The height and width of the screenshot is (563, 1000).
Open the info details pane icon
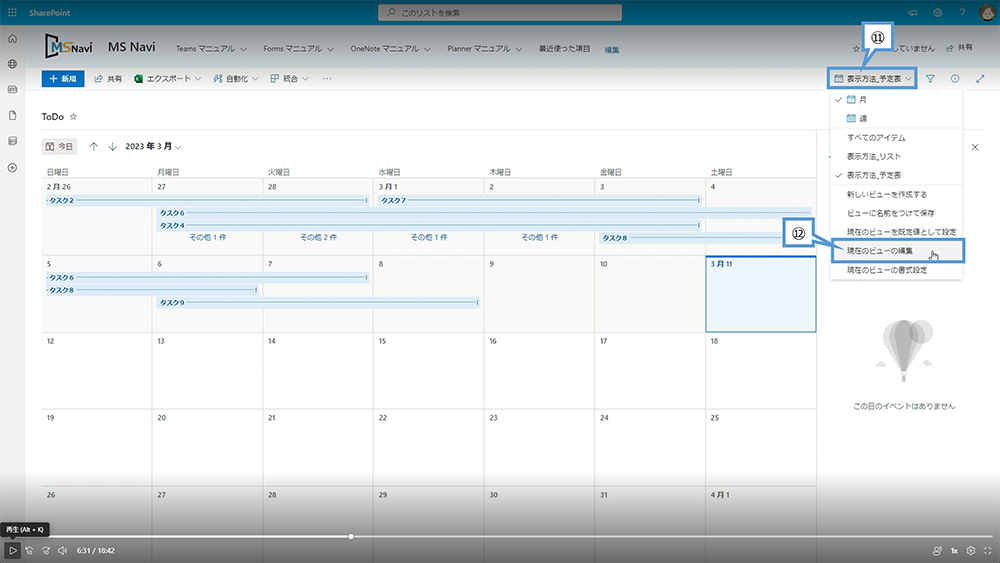[x=955, y=79]
